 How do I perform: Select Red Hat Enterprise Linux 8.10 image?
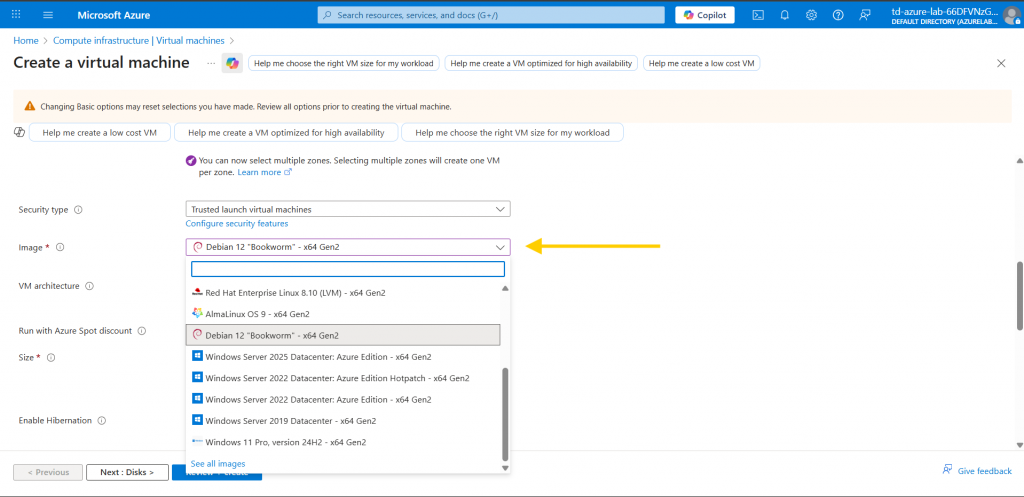(343, 293)
